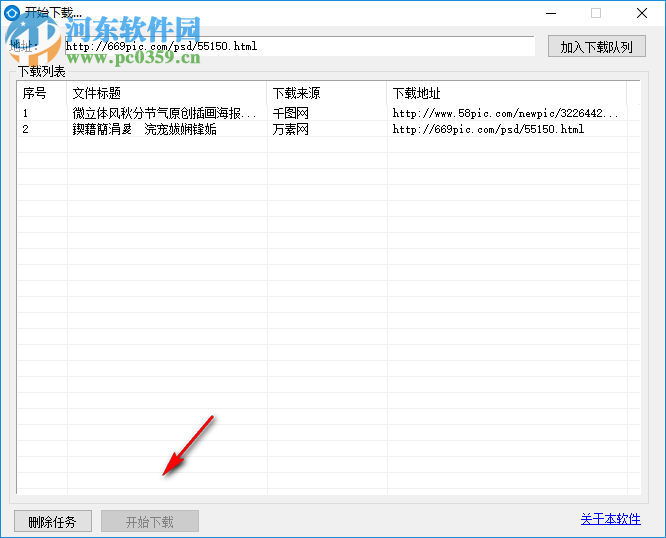
Task: Click the app icon in title bar
Action: point(11,13)
